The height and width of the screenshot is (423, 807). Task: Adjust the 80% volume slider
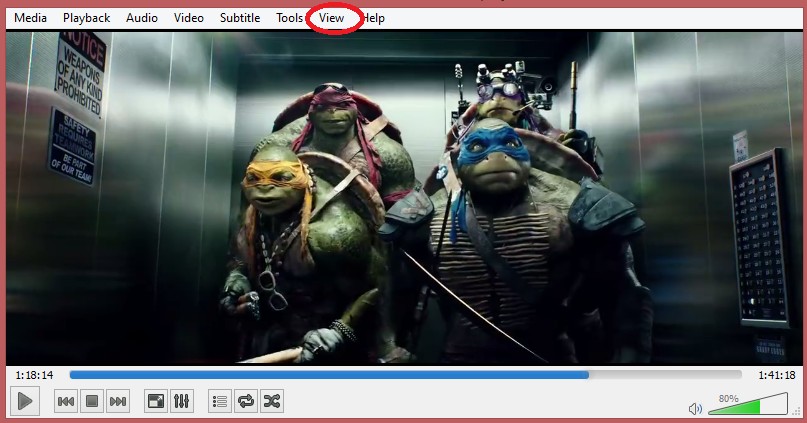point(748,404)
